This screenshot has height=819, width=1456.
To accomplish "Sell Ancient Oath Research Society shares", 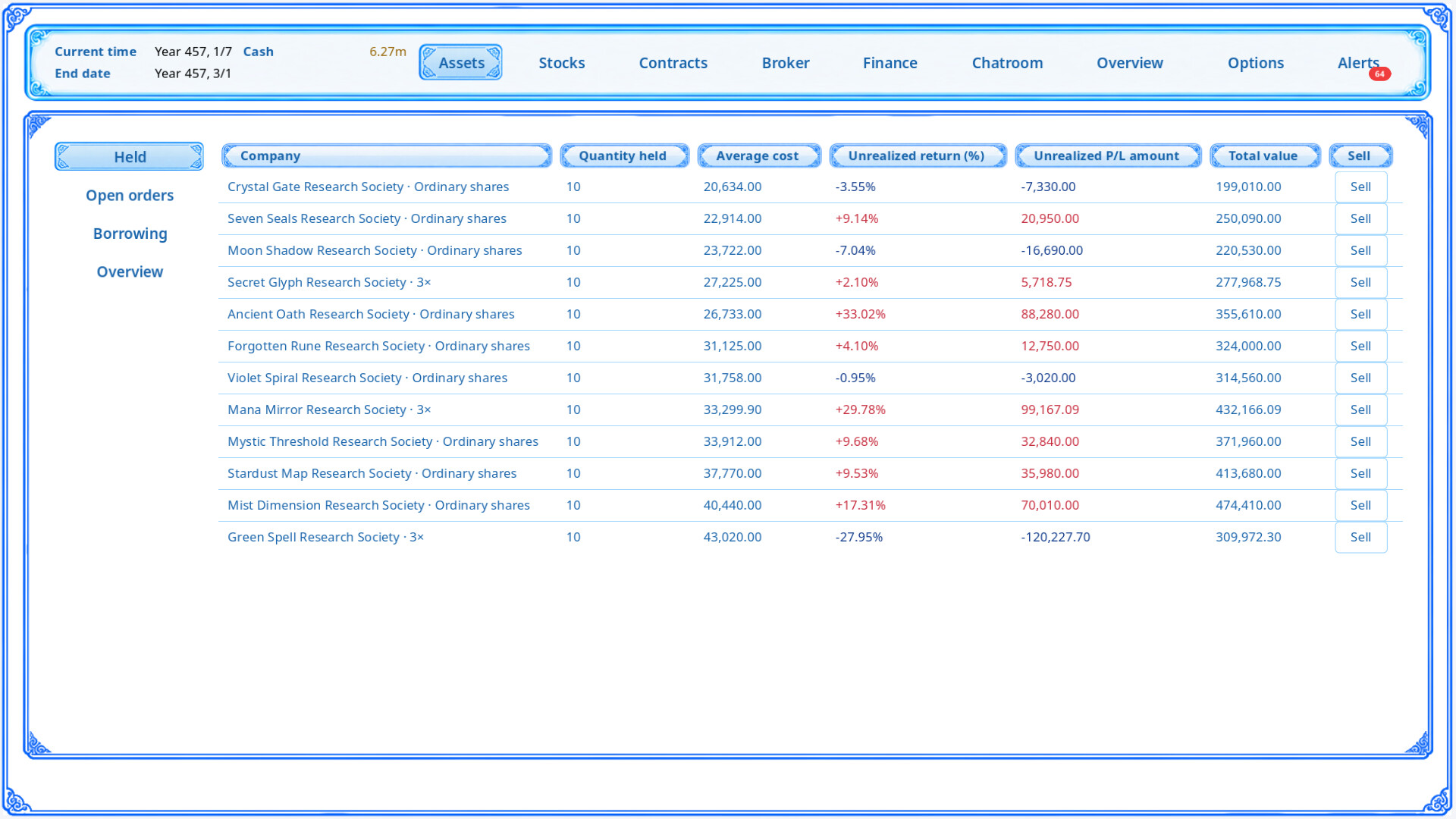I will click(1360, 314).
